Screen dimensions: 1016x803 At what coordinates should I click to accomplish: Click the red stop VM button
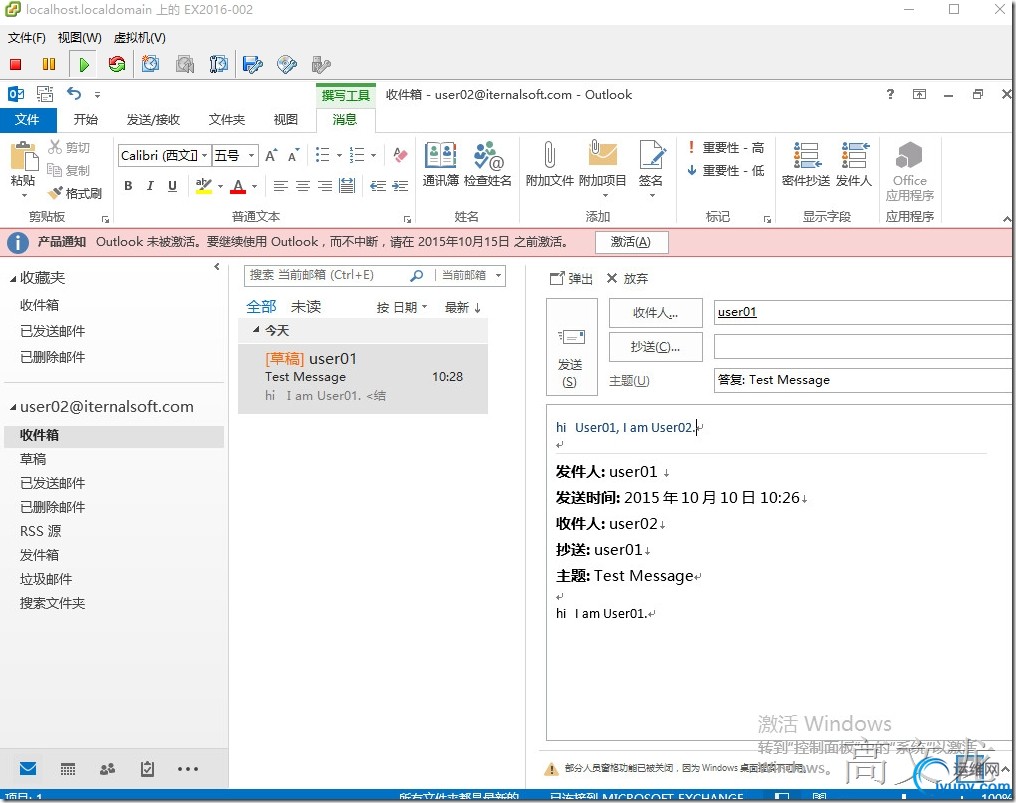16,64
